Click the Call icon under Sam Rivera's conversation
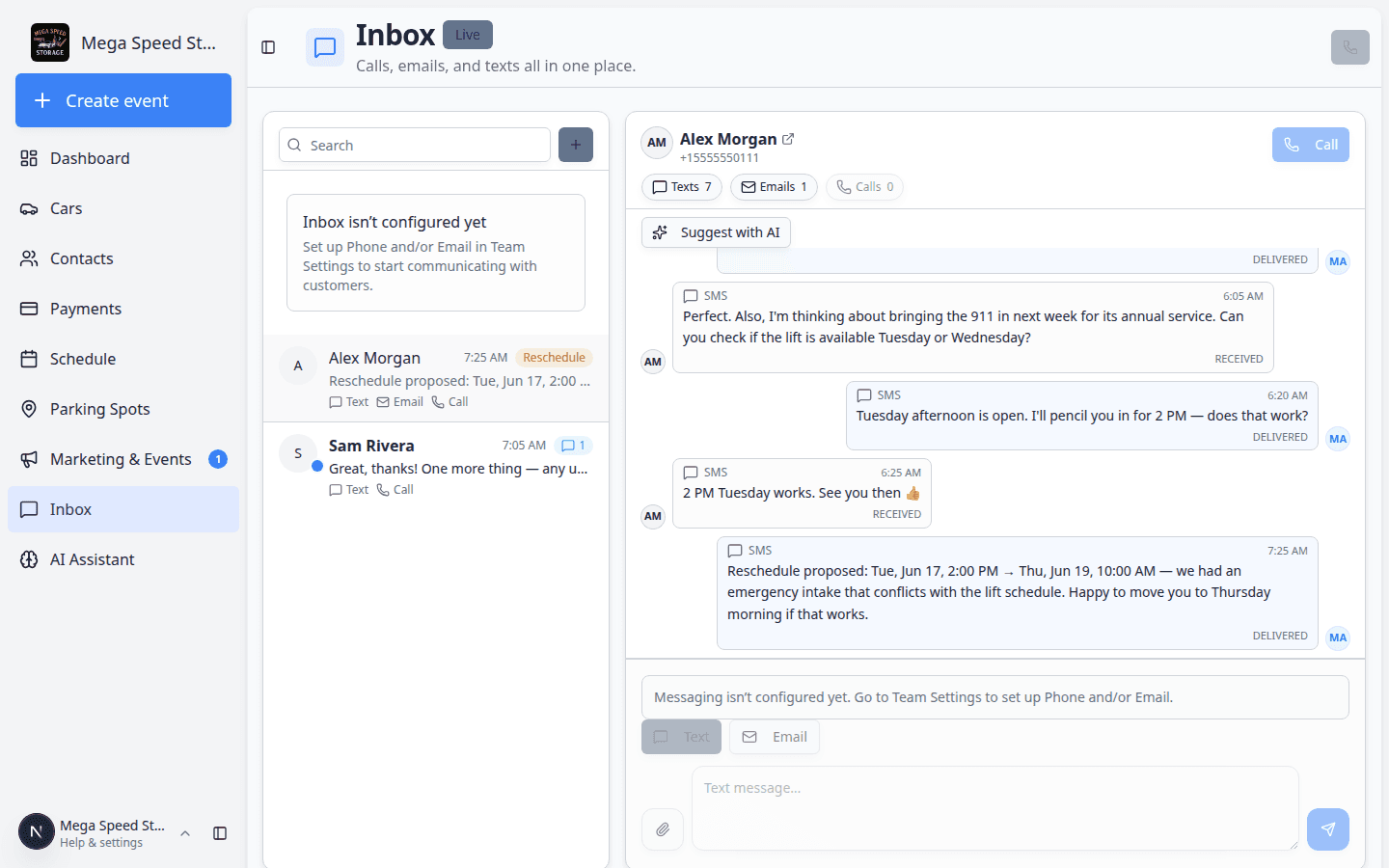 (383, 490)
